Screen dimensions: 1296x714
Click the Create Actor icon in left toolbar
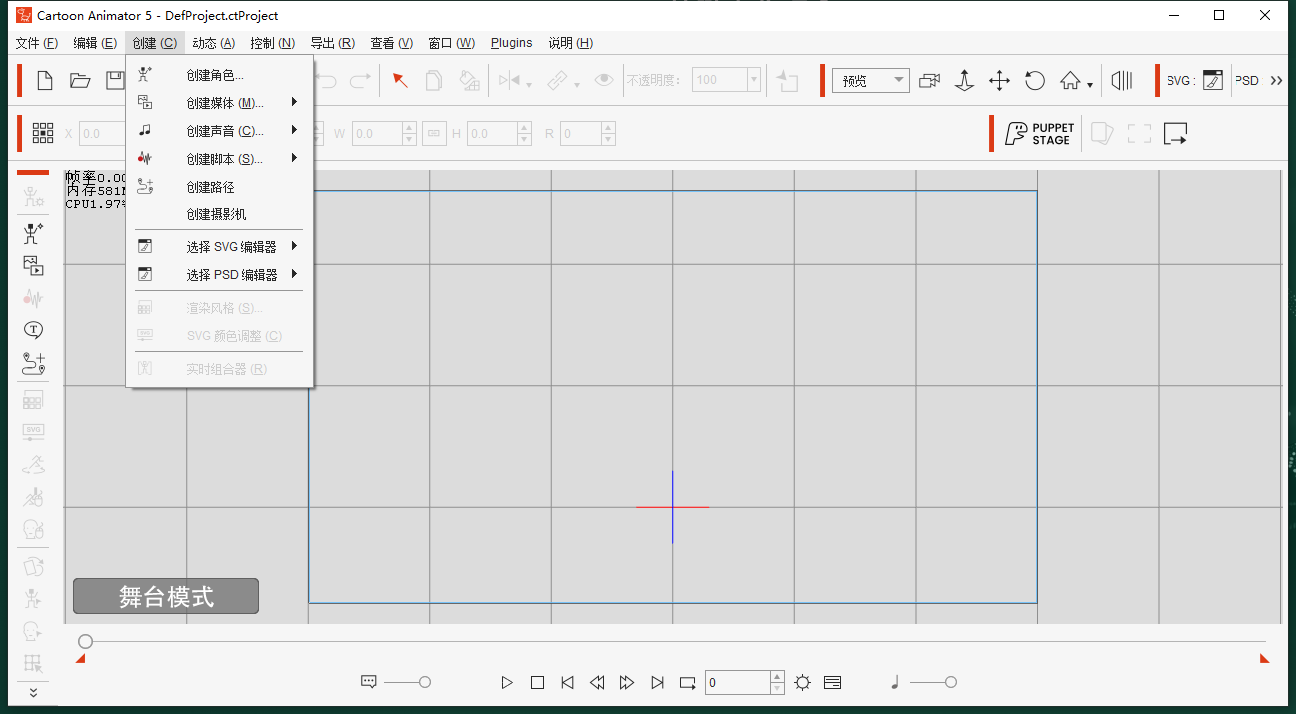pyautogui.click(x=33, y=233)
